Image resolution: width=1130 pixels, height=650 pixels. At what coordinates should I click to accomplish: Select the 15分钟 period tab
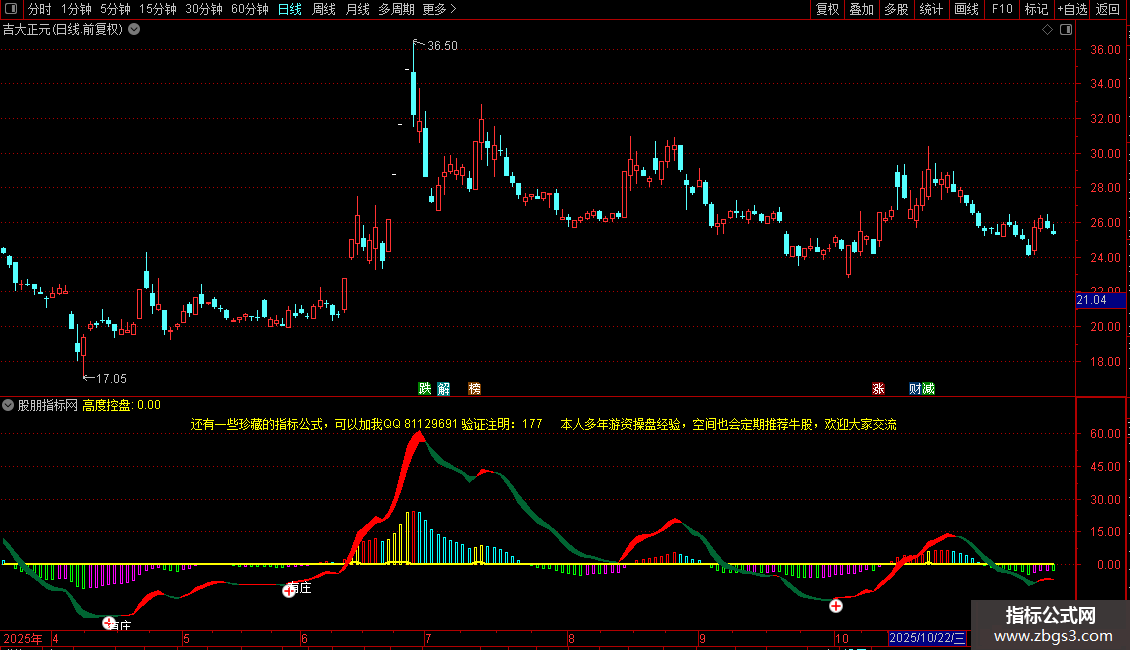tap(158, 9)
